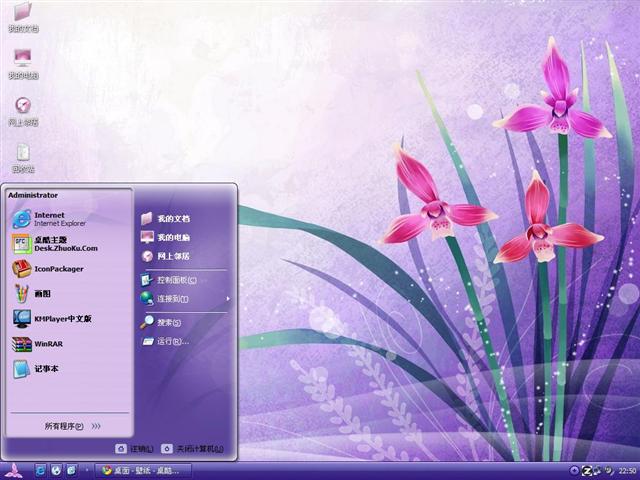The image size is (640, 480).
Task: Click the tray icon left of the clock
Action: [x=609, y=471]
